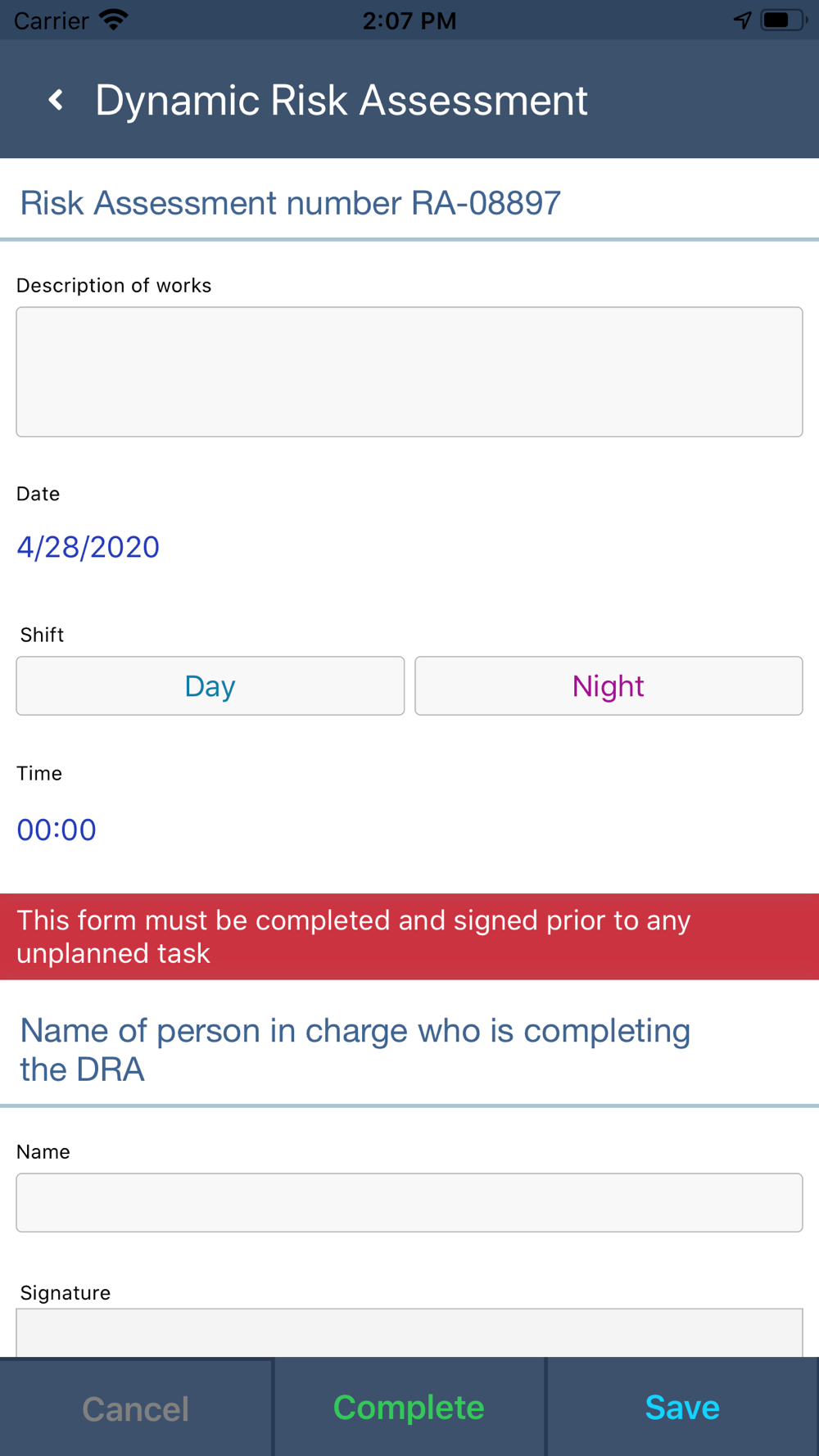Viewport: 819px width, 1456px height.
Task: Tap the Risk Assessment number RA-08897 heading
Action: point(291,203)
